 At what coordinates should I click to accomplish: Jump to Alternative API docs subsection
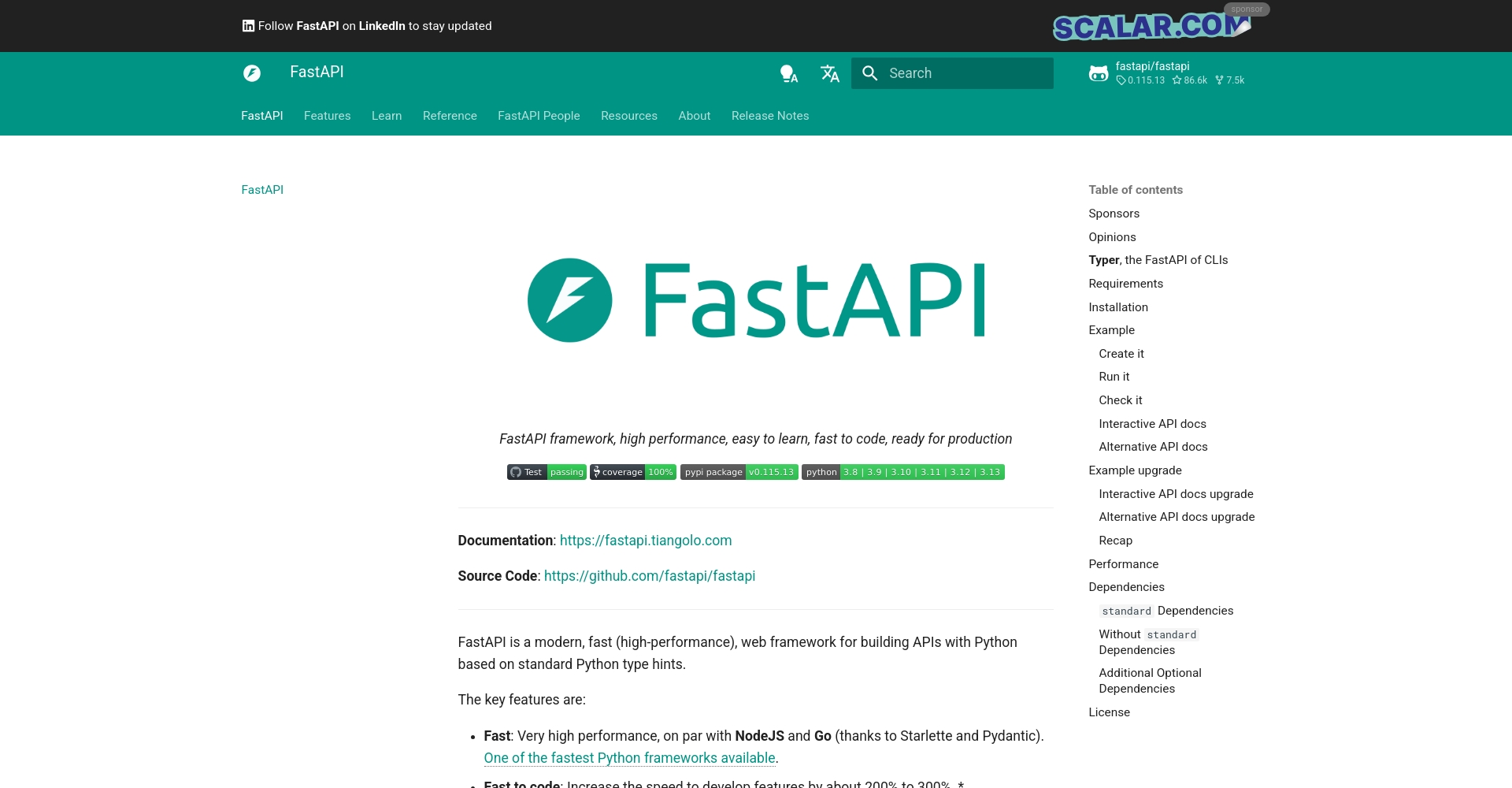point(1153,447)
